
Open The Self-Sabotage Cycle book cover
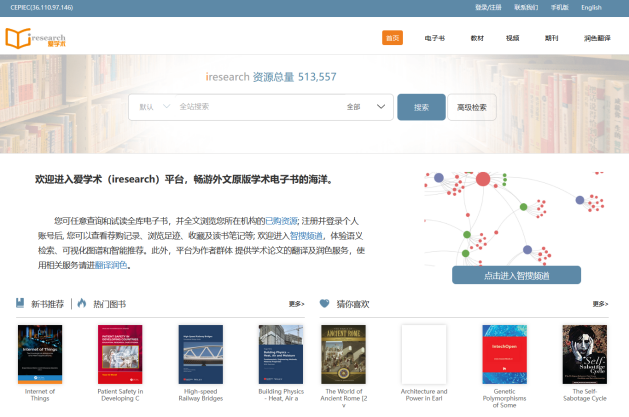pyautogui.click(x=585, y=354)
